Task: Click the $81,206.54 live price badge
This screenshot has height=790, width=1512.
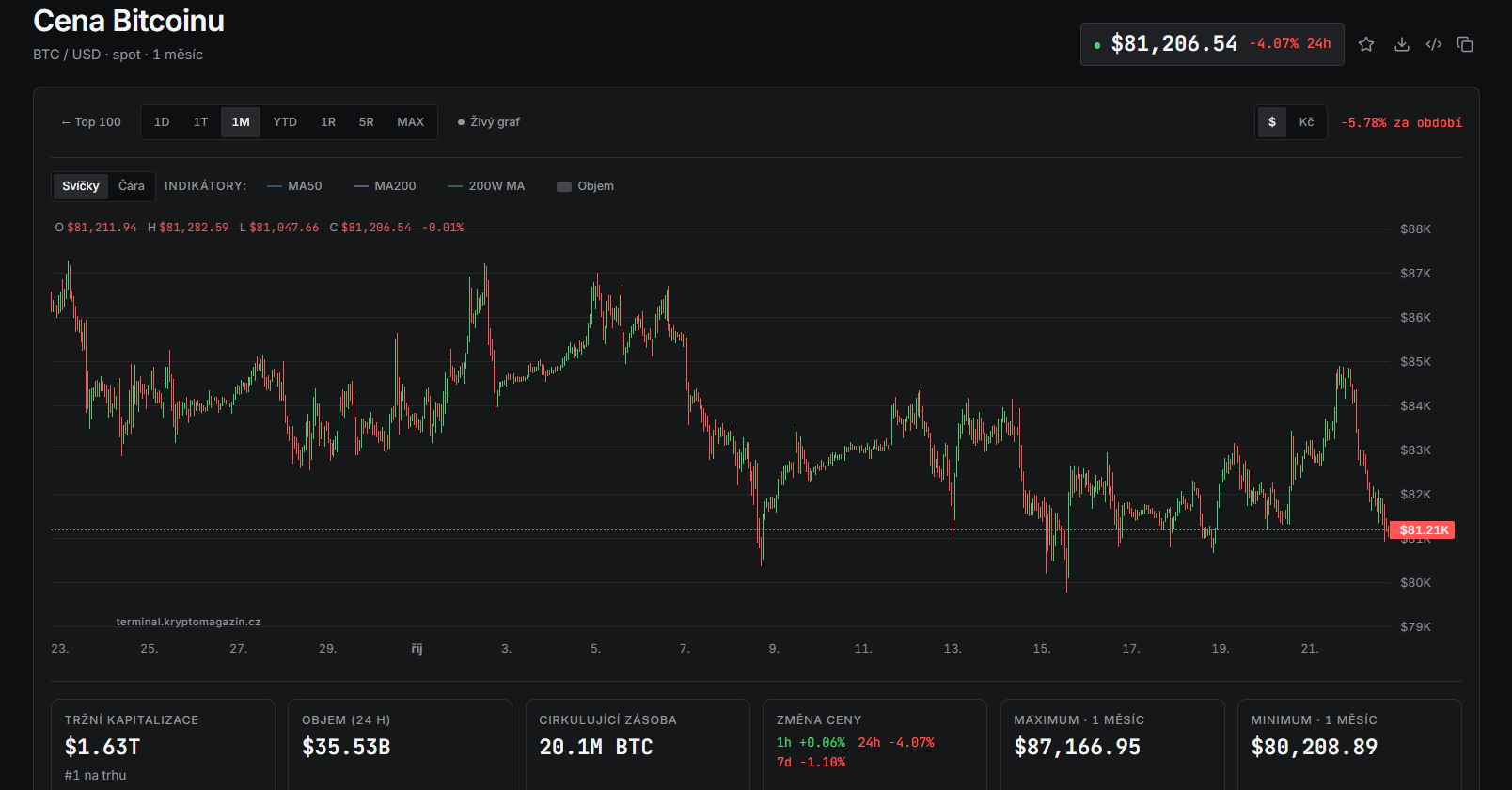Action: point(1212,44)
